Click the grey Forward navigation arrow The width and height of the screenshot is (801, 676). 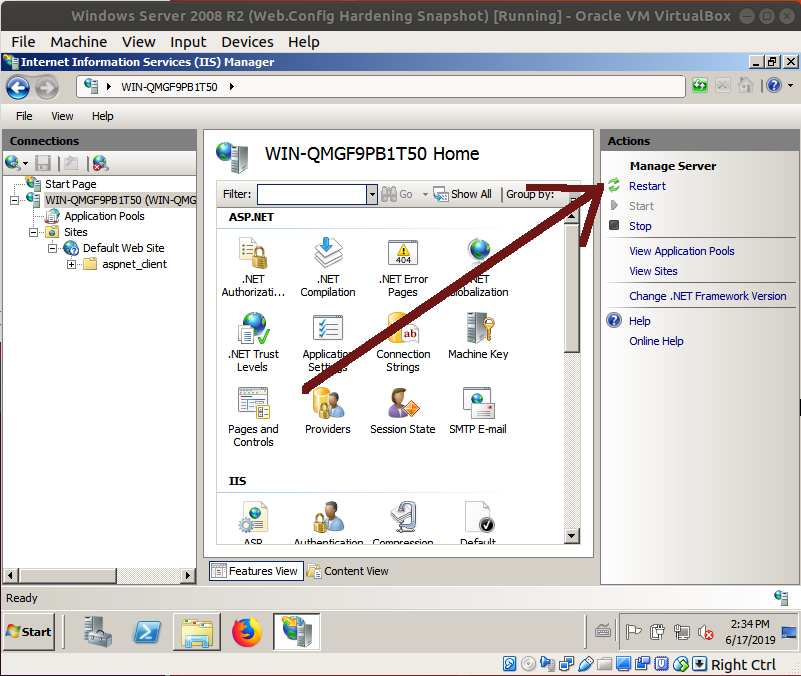[47, 87]
